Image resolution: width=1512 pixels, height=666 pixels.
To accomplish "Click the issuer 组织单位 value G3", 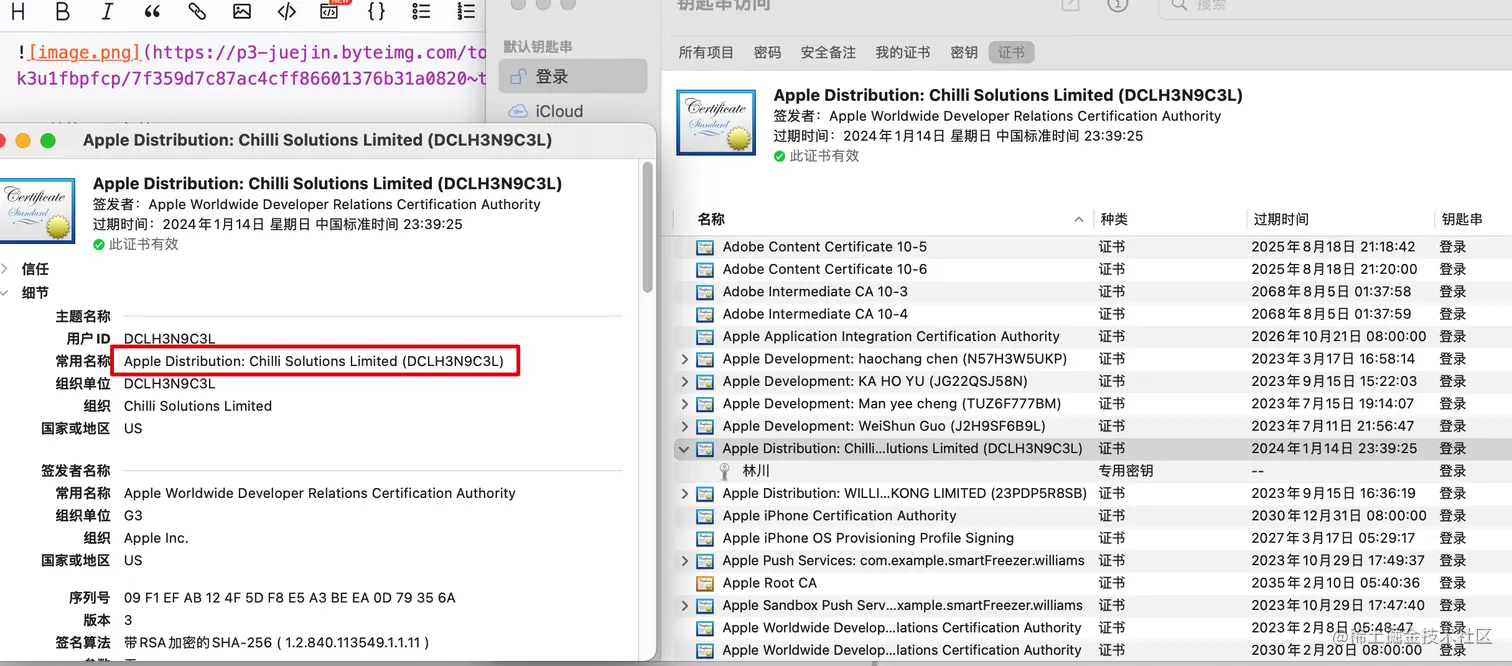I will click(133, 516).
